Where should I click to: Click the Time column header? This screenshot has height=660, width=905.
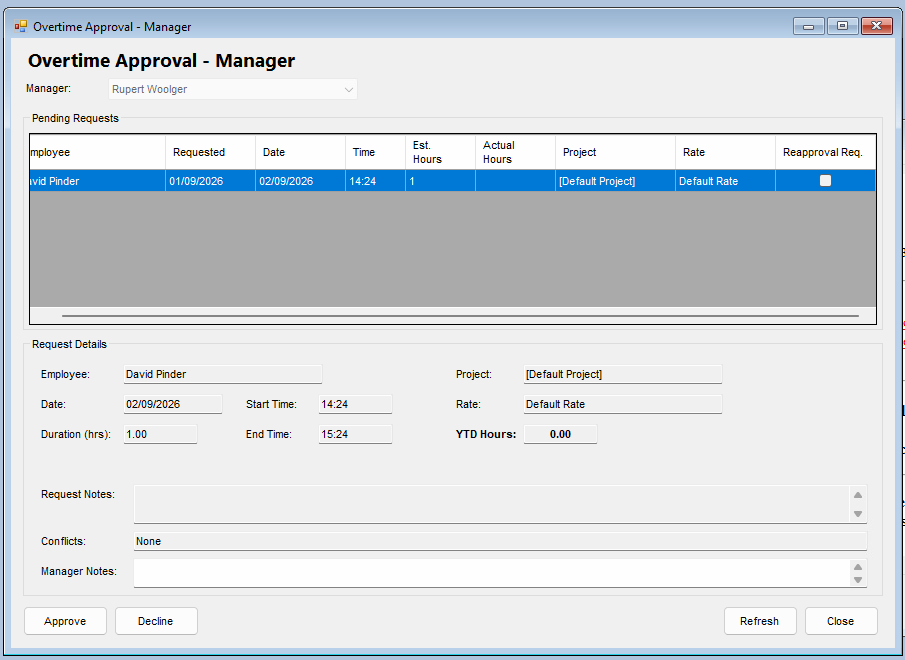click(375, 152)
